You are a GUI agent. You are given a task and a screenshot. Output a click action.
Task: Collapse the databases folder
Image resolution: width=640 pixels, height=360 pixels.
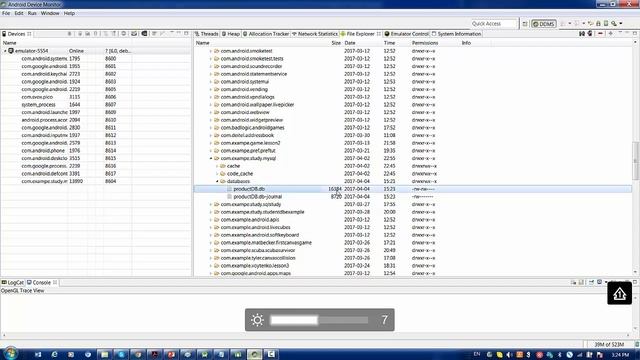[217, 181]
